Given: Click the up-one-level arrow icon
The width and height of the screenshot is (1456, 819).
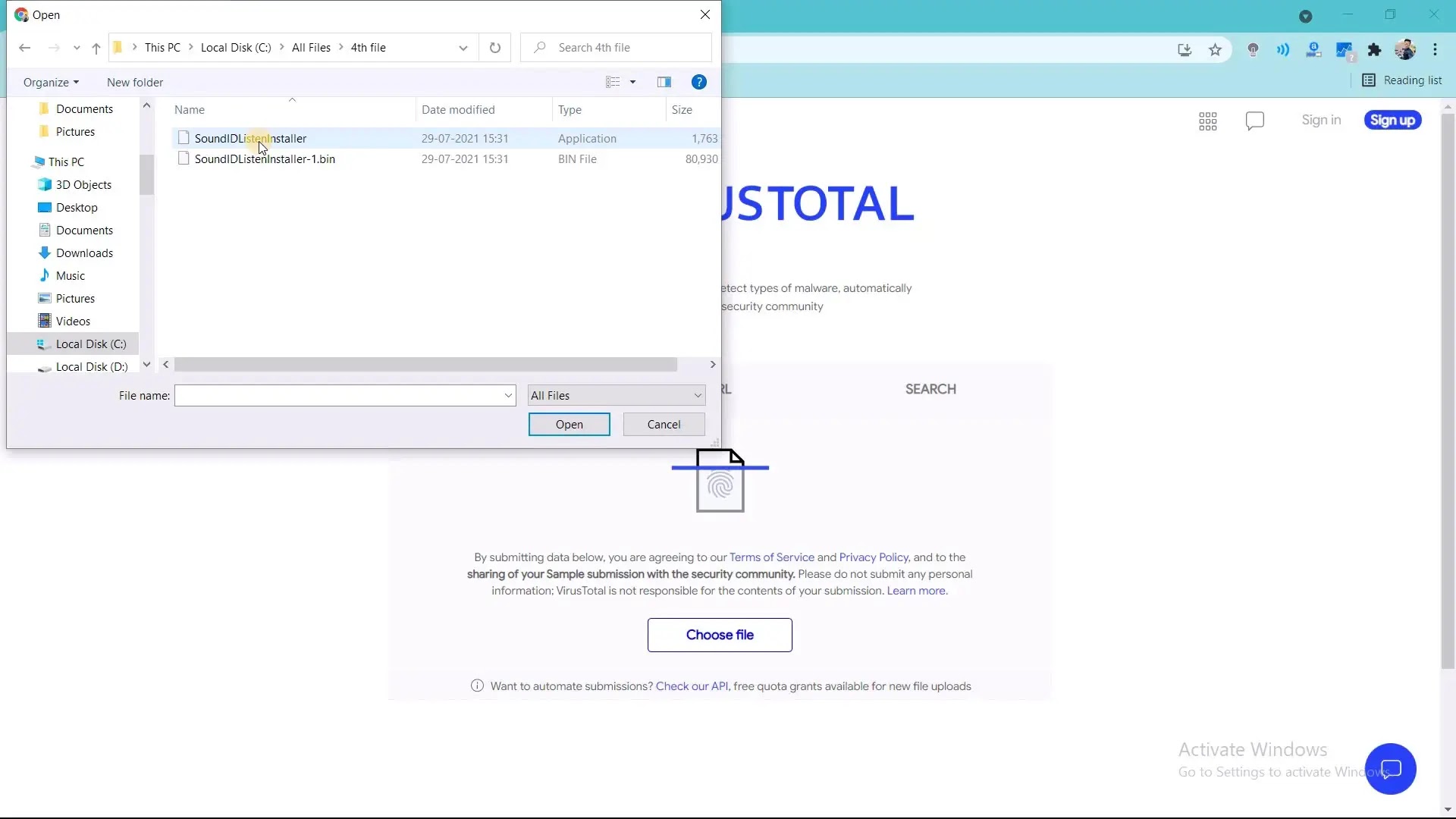Looking at the screenshot, I should point(96,48).
